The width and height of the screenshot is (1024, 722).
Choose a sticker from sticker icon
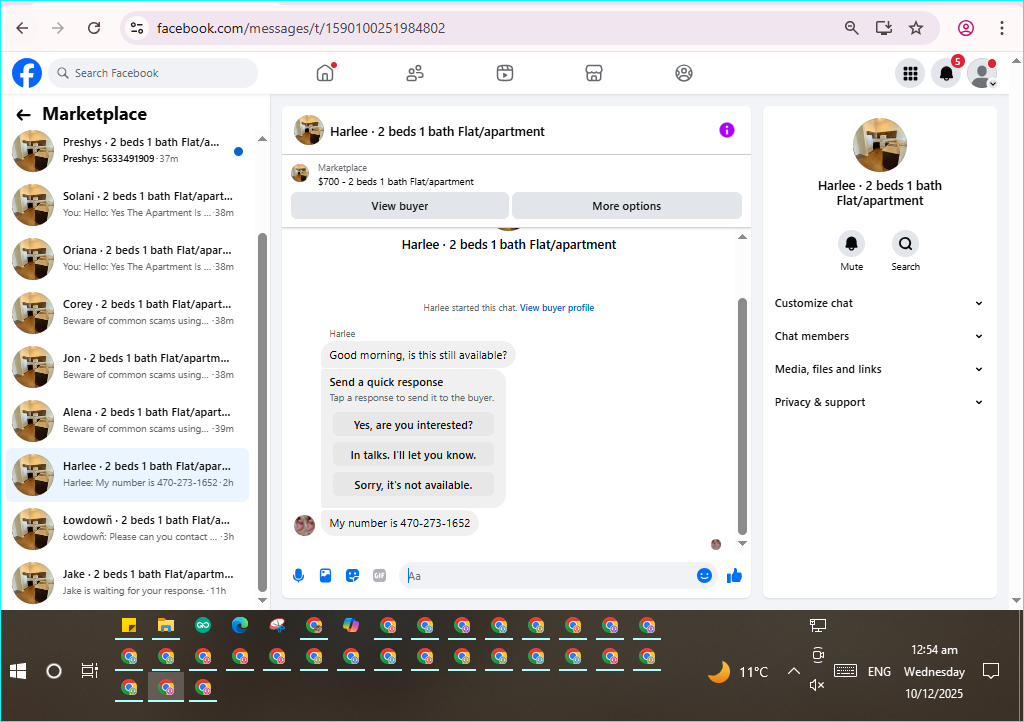click(x=353, y=576)
